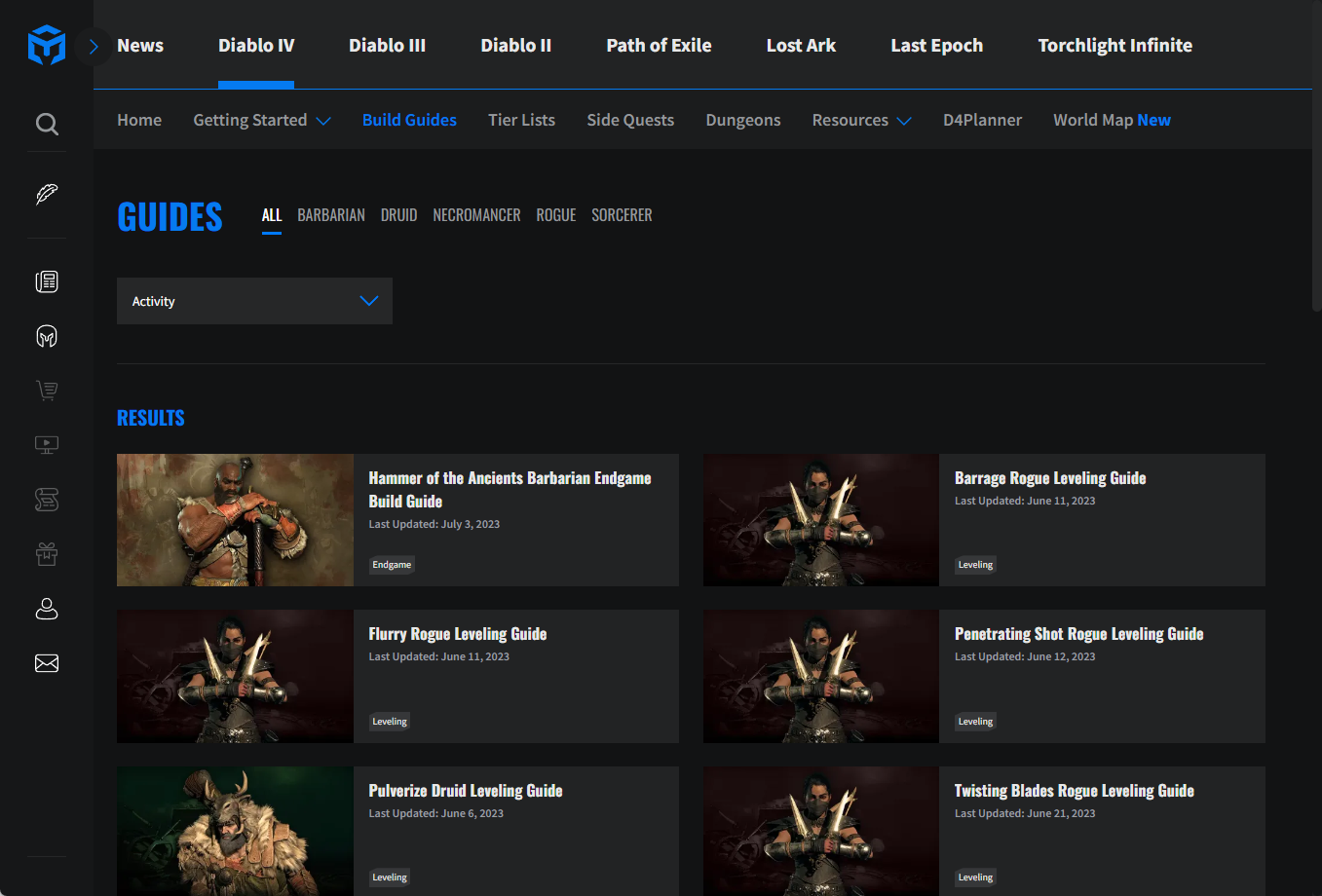Click 'Last Updated: July 3, 2023' text

tap(434, 524)
